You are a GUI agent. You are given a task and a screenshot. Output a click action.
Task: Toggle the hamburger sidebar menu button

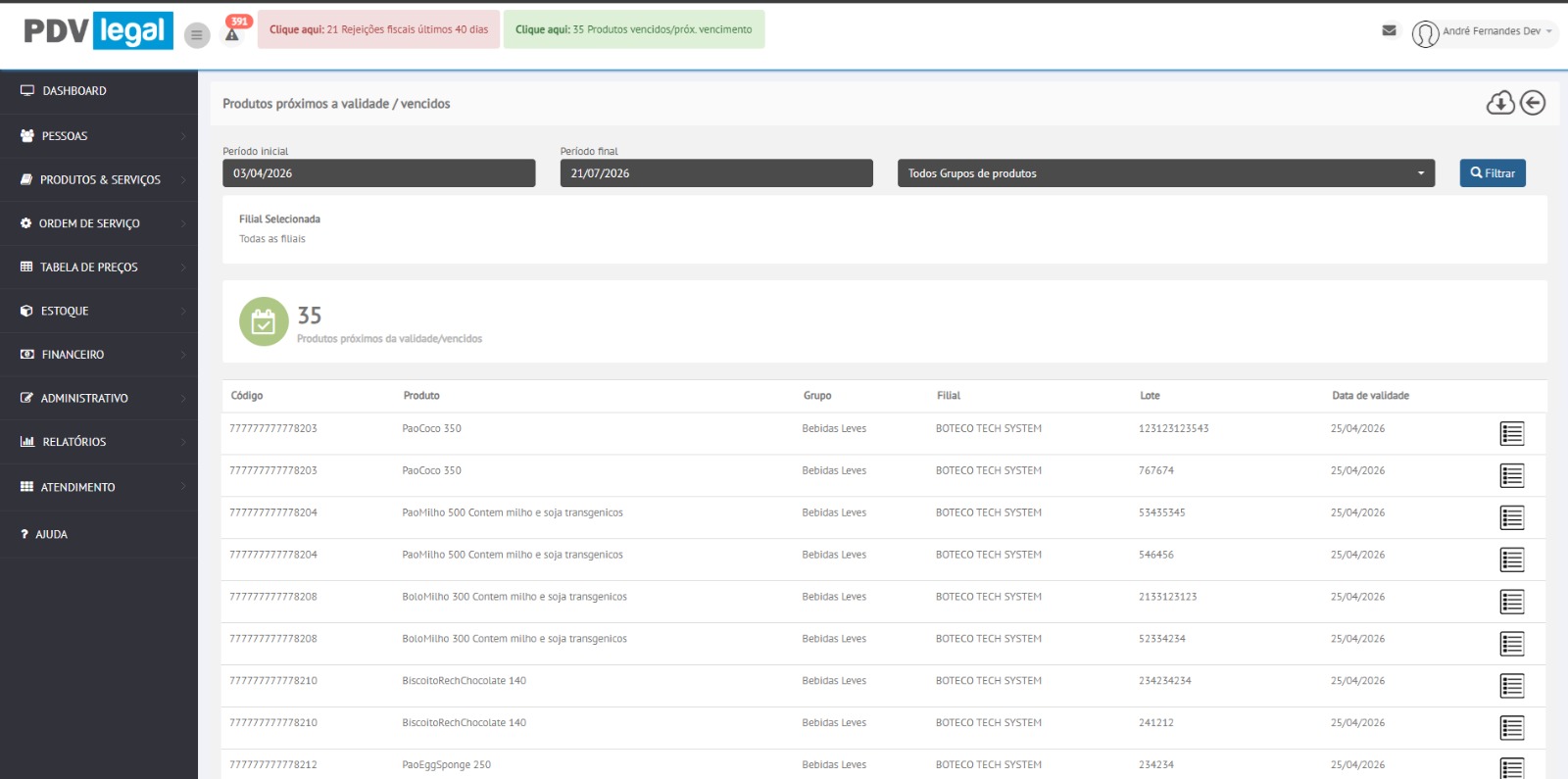(x=197, y=35)
